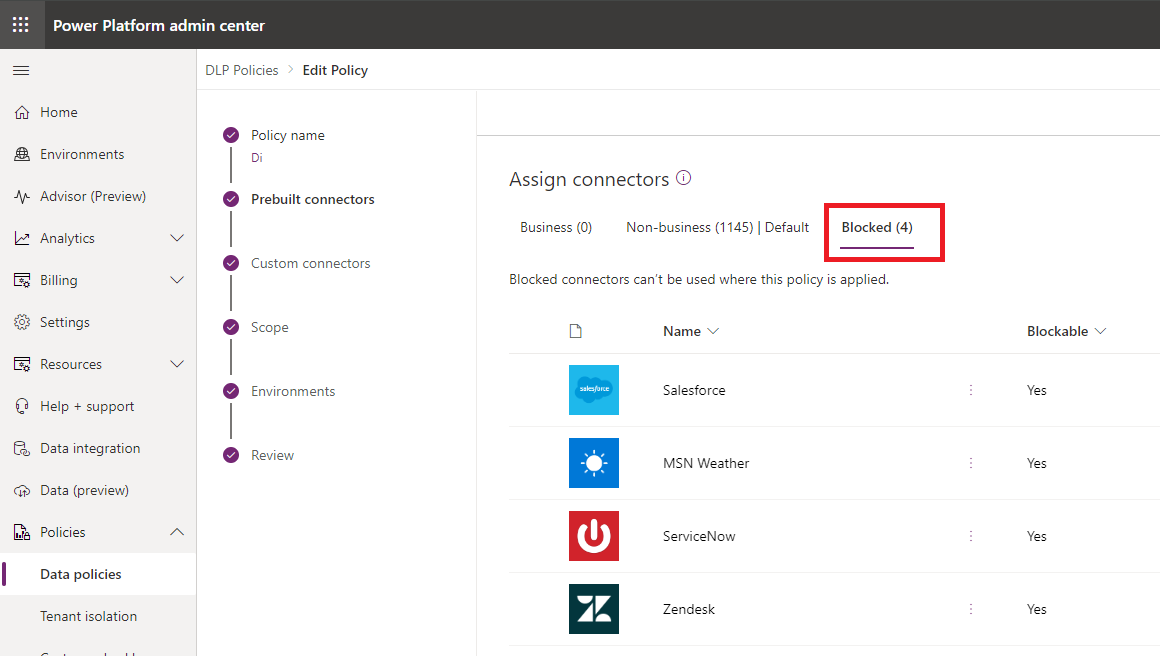
Task: Go to Custom connectors wizard step
Action: point(311,263)
